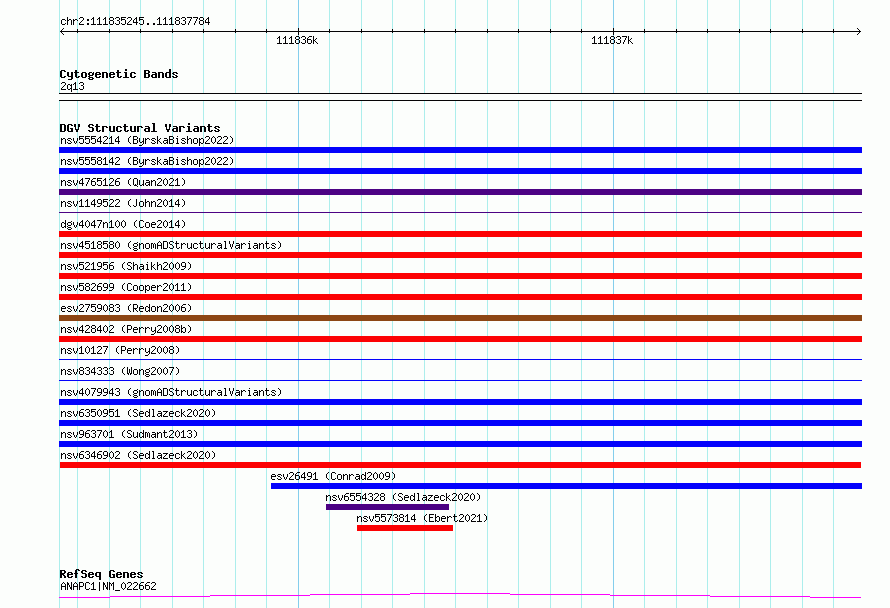This screenshot has width=890, height=608.
Task: Click nsv4079943 (gnomADStructuralVariants) label
Action: coord(171,392)
